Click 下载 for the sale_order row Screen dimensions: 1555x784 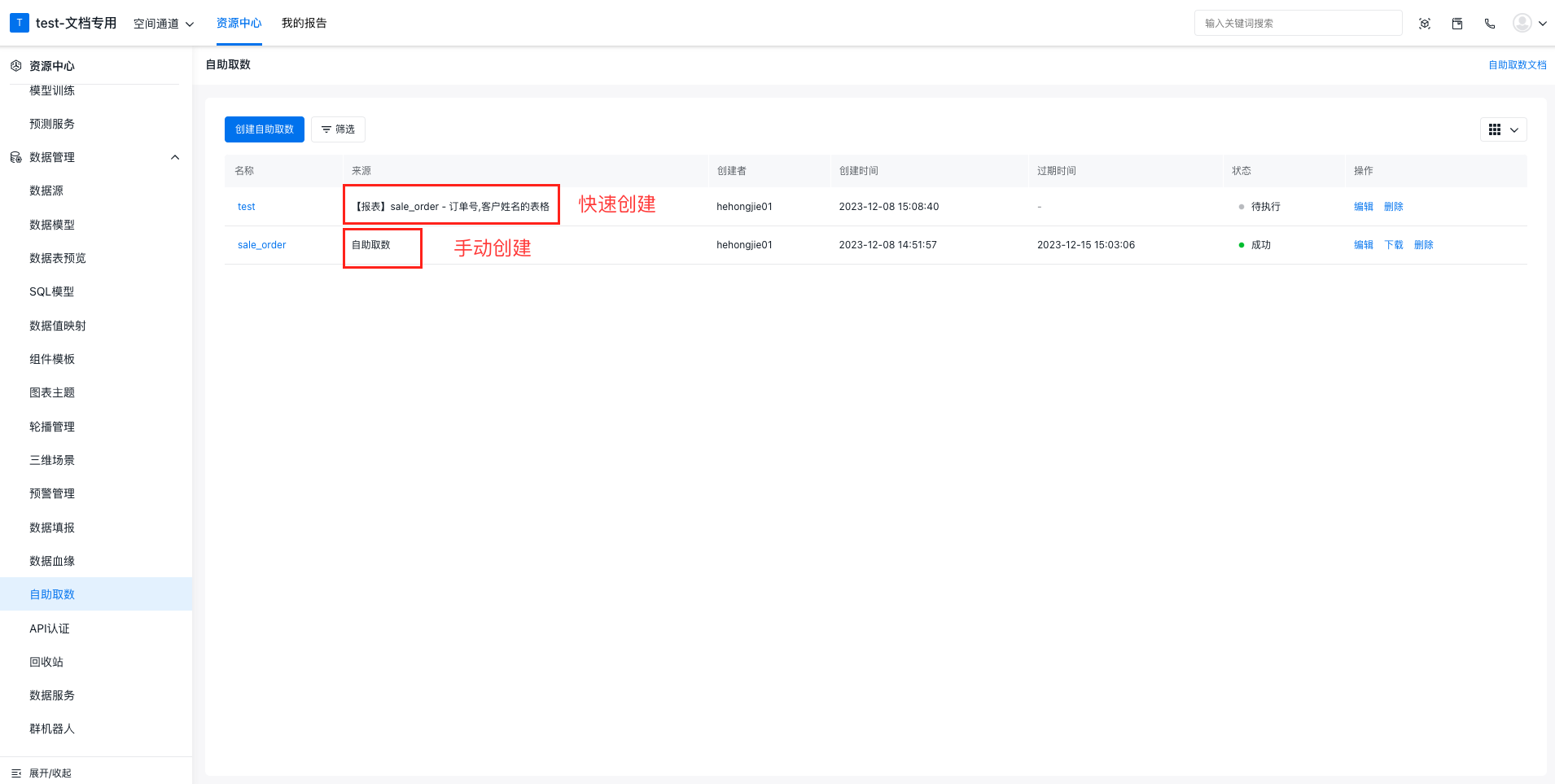[x=1394, y=245]
